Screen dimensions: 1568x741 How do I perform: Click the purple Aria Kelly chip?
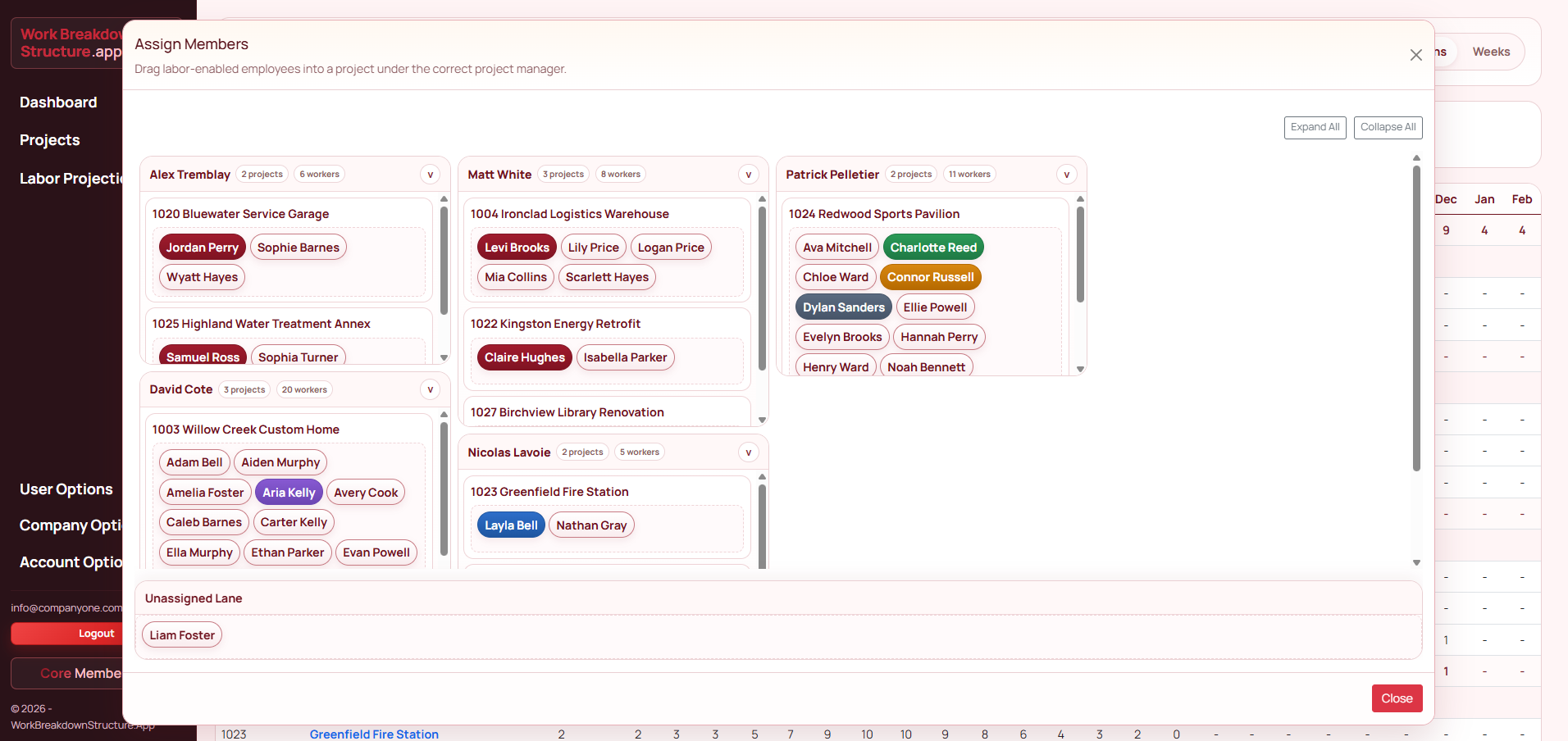pyautogui.click(x=289, y=493)
